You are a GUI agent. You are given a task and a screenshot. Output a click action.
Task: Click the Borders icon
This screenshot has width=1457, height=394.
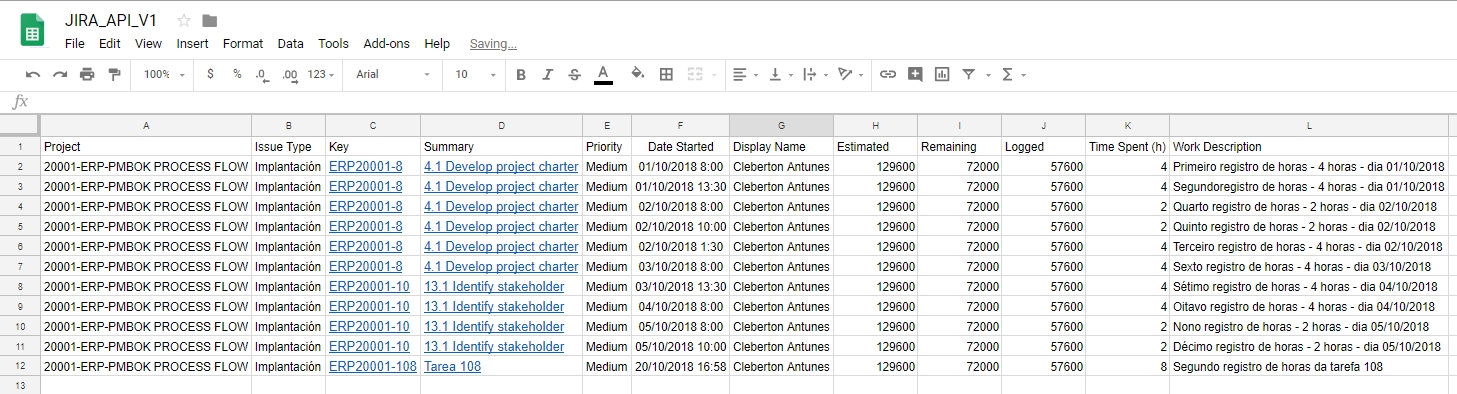click(667, 74)
